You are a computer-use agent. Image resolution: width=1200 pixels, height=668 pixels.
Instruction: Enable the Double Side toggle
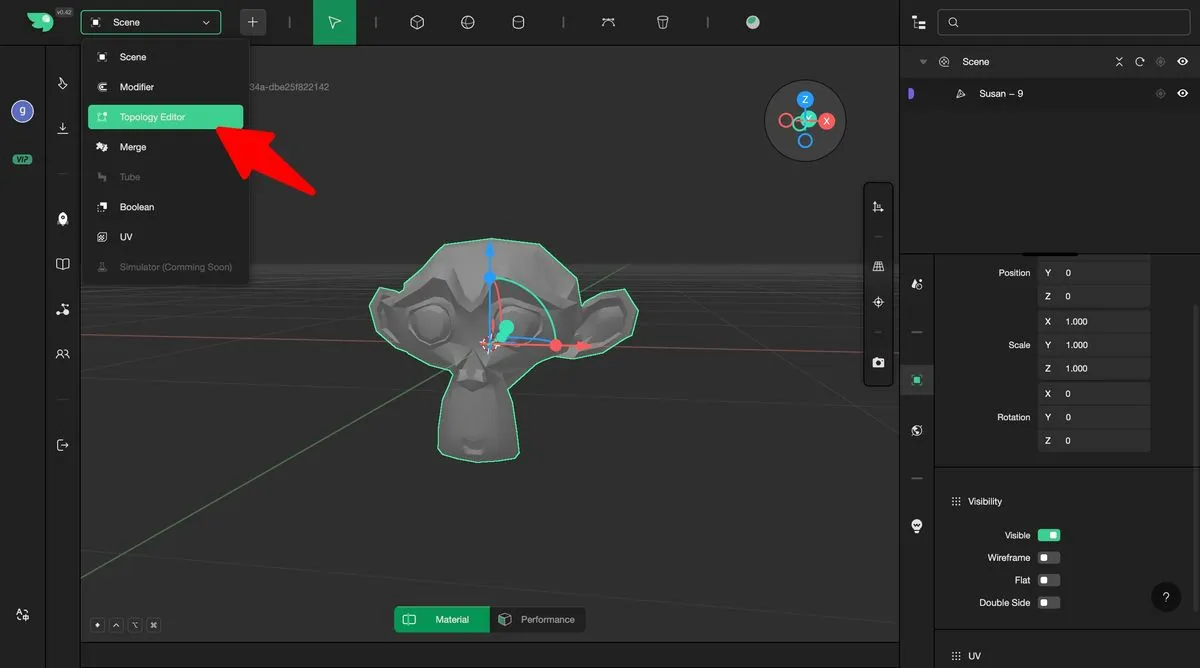coord(1048,603)
